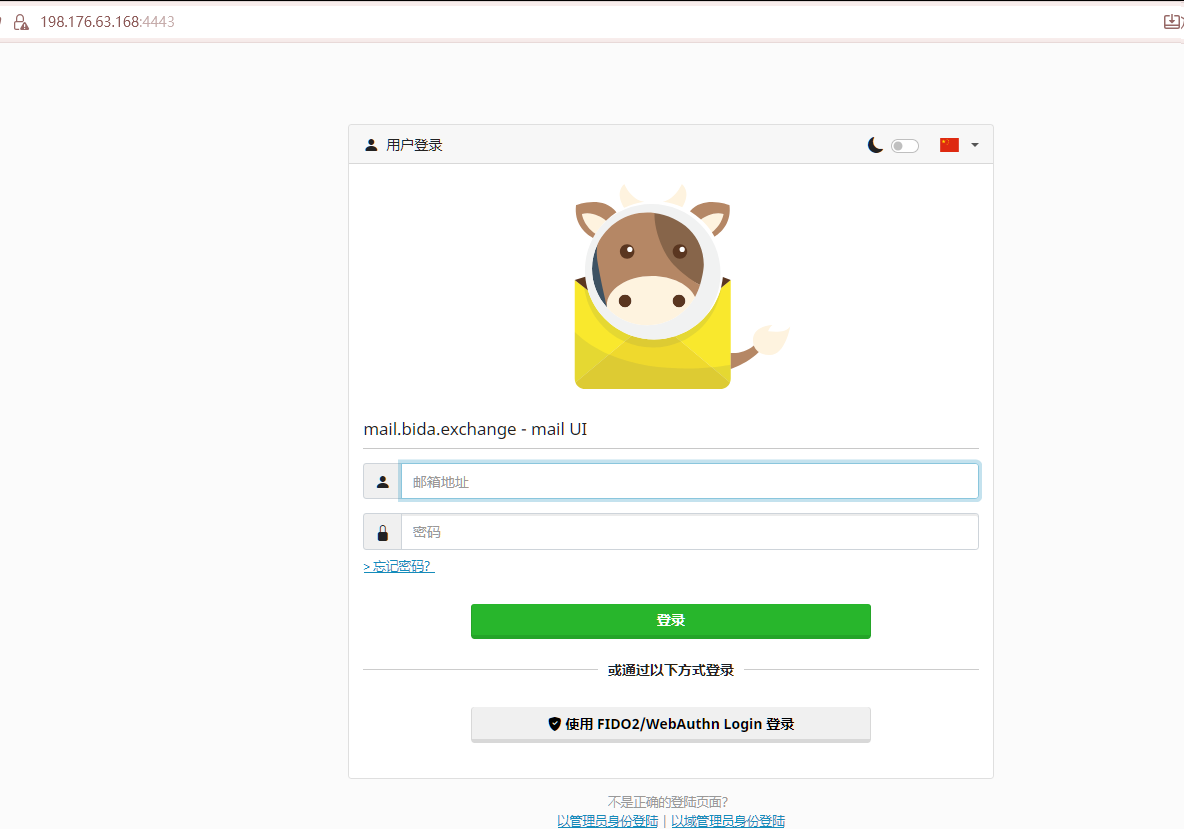Expand the language dropdown caret
Image resolution: width=1184 pixels, height=829 pixels.
(x=975, y=146)
